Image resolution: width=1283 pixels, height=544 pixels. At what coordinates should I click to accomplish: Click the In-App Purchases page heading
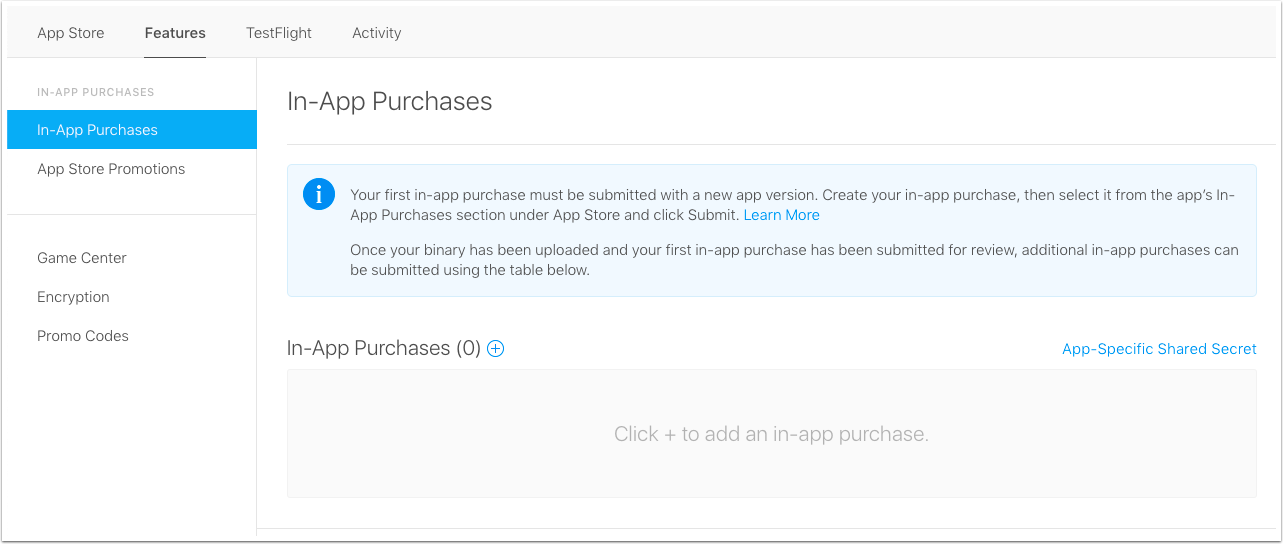click(390, 101)
